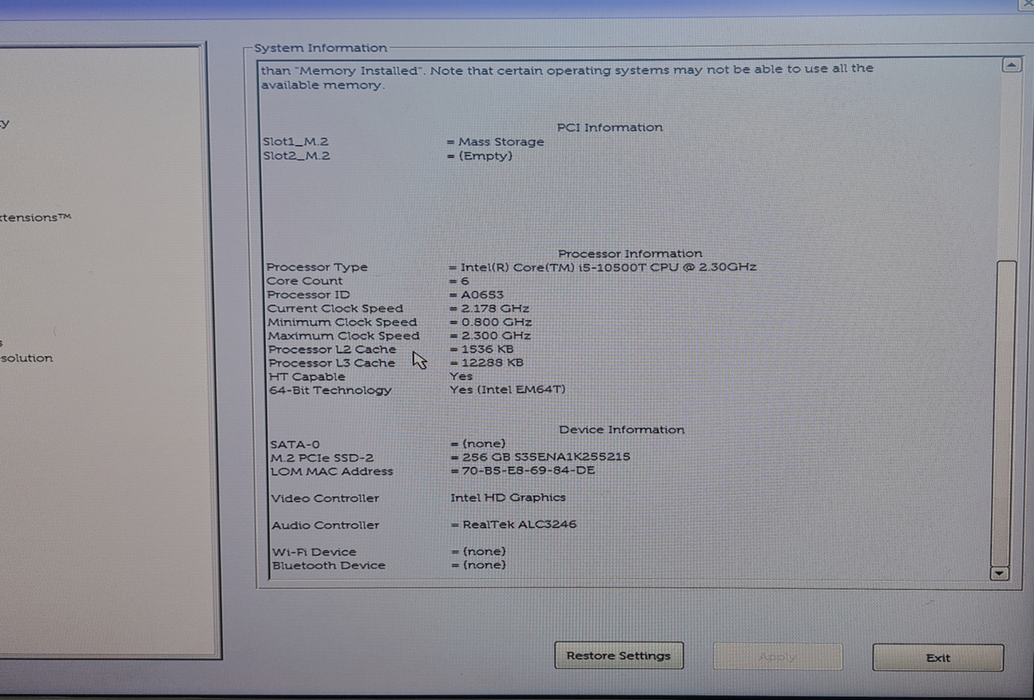
Task: Click the Video Controller label
Action: [x=325, y=498]
